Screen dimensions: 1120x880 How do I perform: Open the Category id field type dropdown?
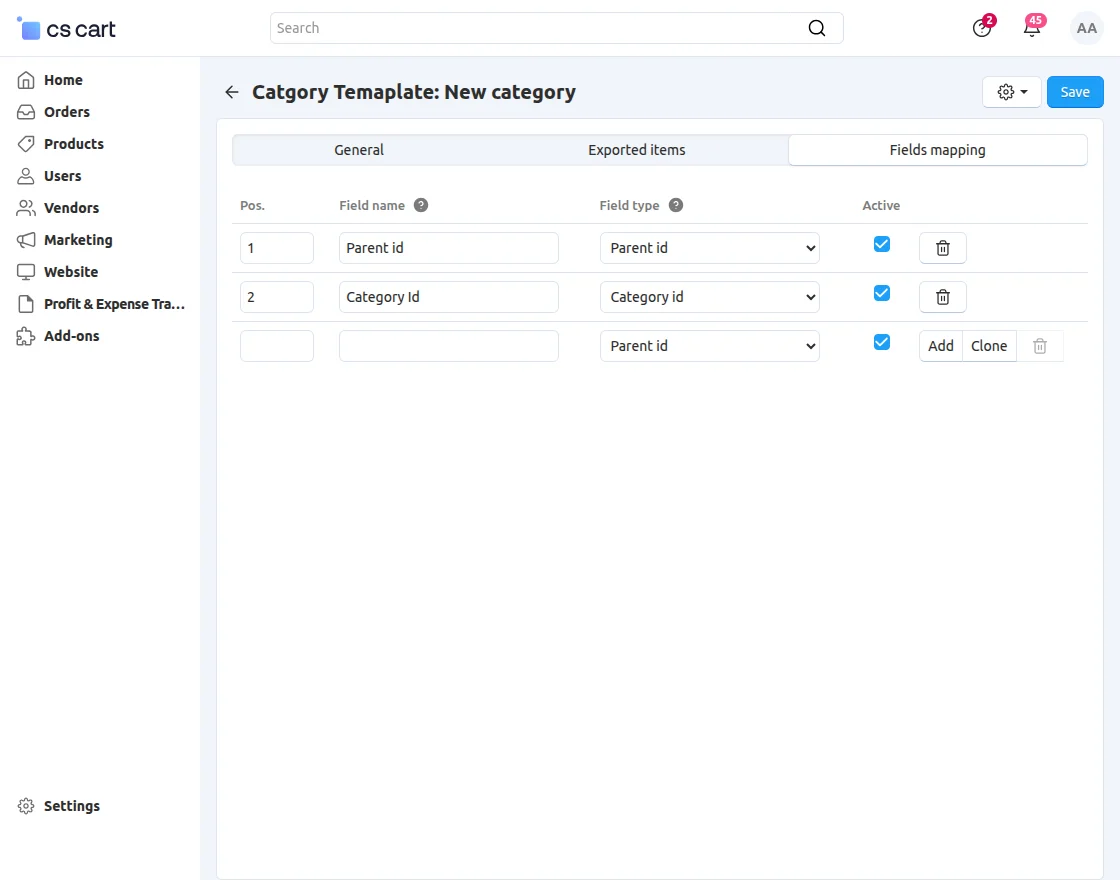[x=709, y=297]
